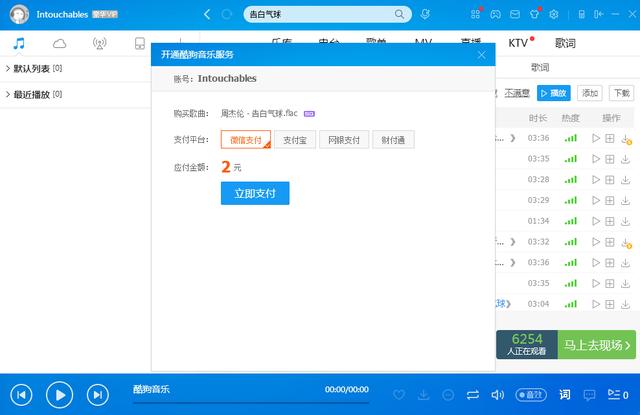Click the 添加 button
This screenshot has height=415, width=640.
[590, 93]
